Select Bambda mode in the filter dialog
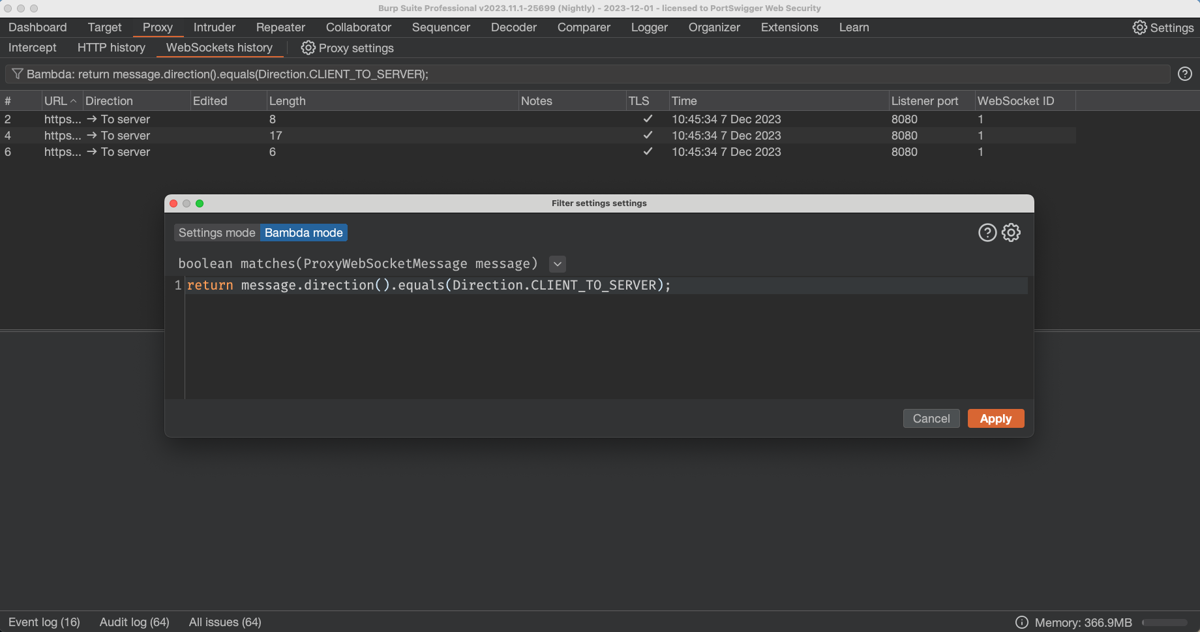Image resolution: width=1200 pixels, height=632 pixels. (x=304, y=233)
